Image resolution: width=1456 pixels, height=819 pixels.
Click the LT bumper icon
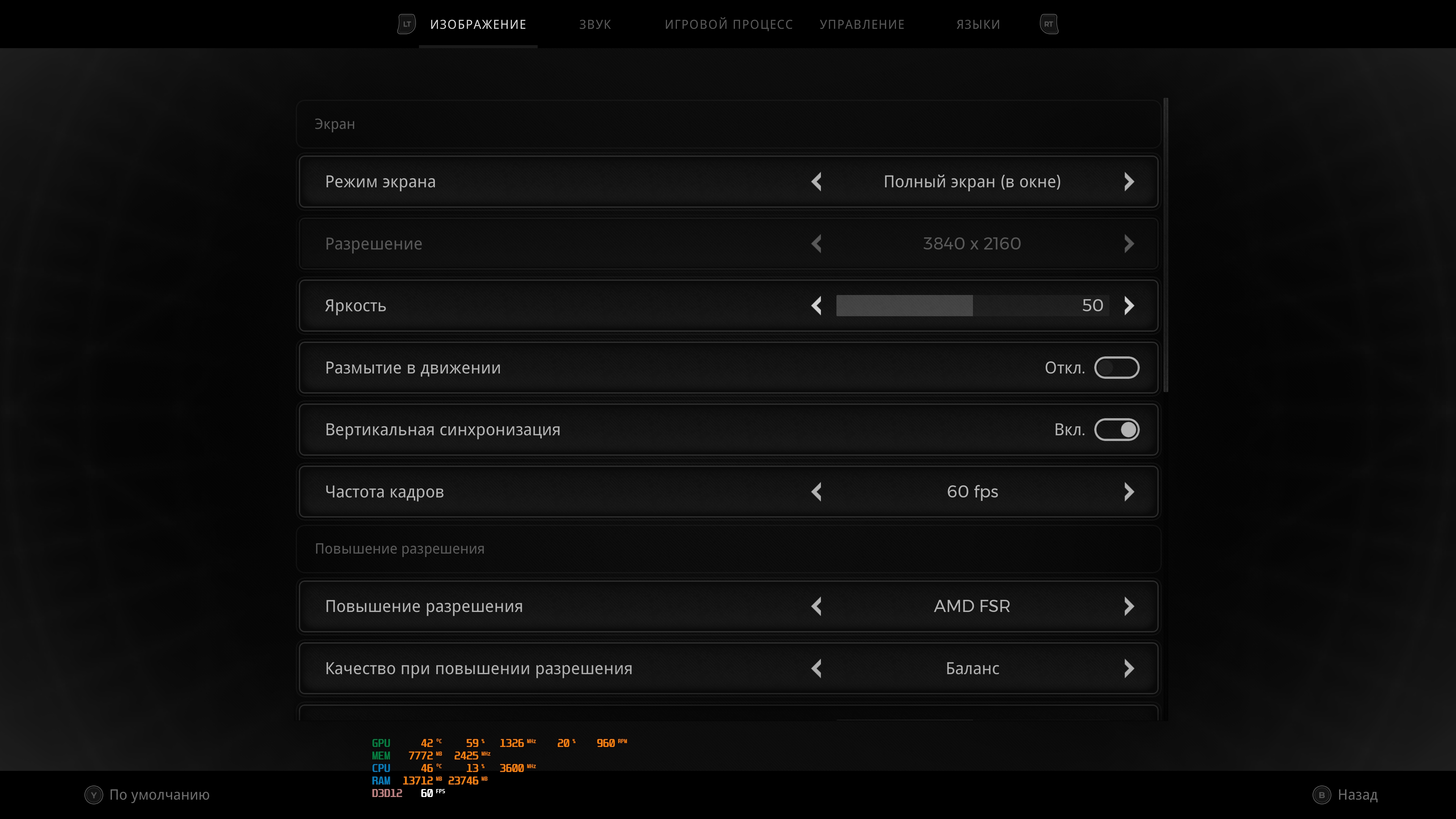(406, 24)
